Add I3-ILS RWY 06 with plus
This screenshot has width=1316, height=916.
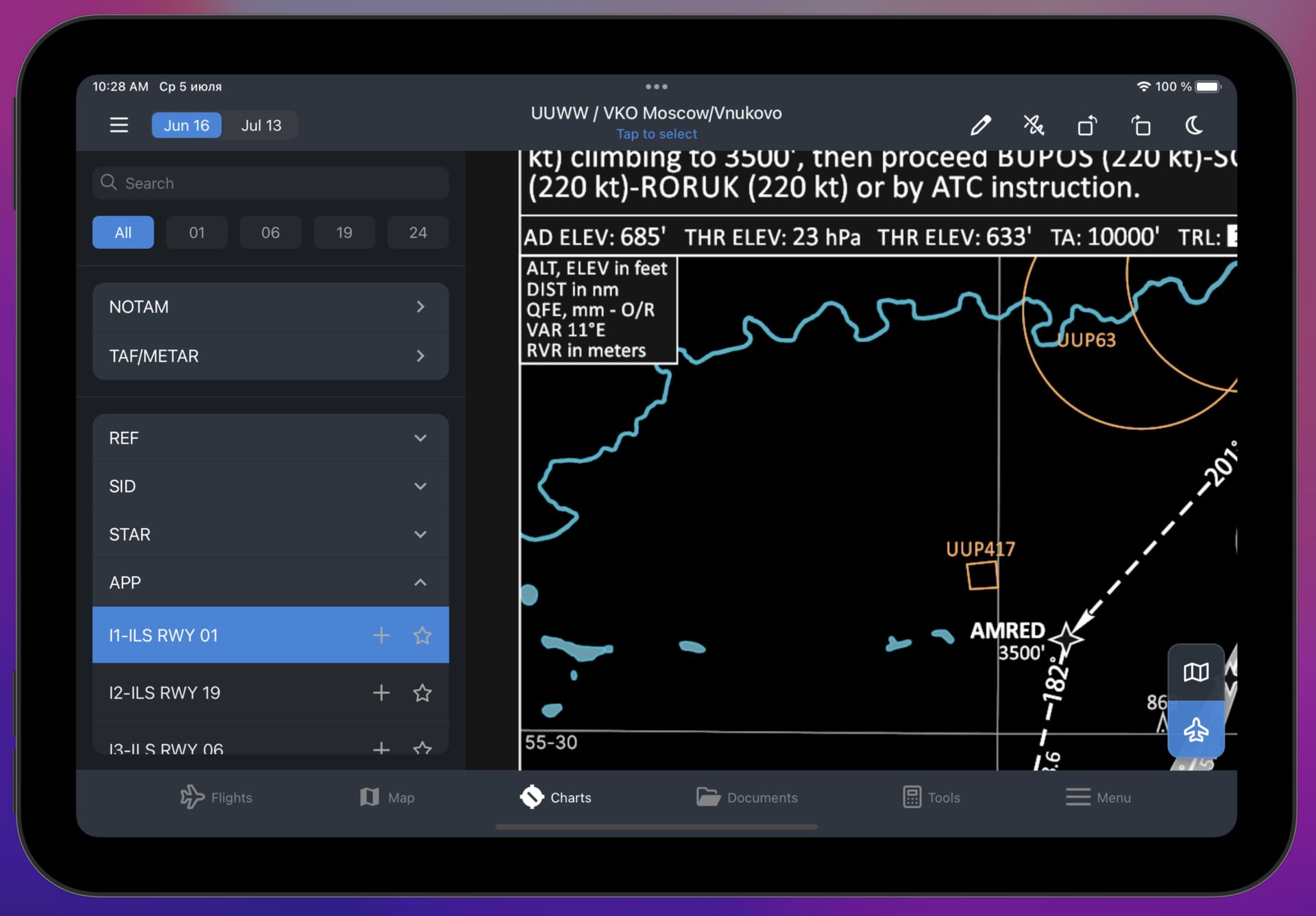381,748
